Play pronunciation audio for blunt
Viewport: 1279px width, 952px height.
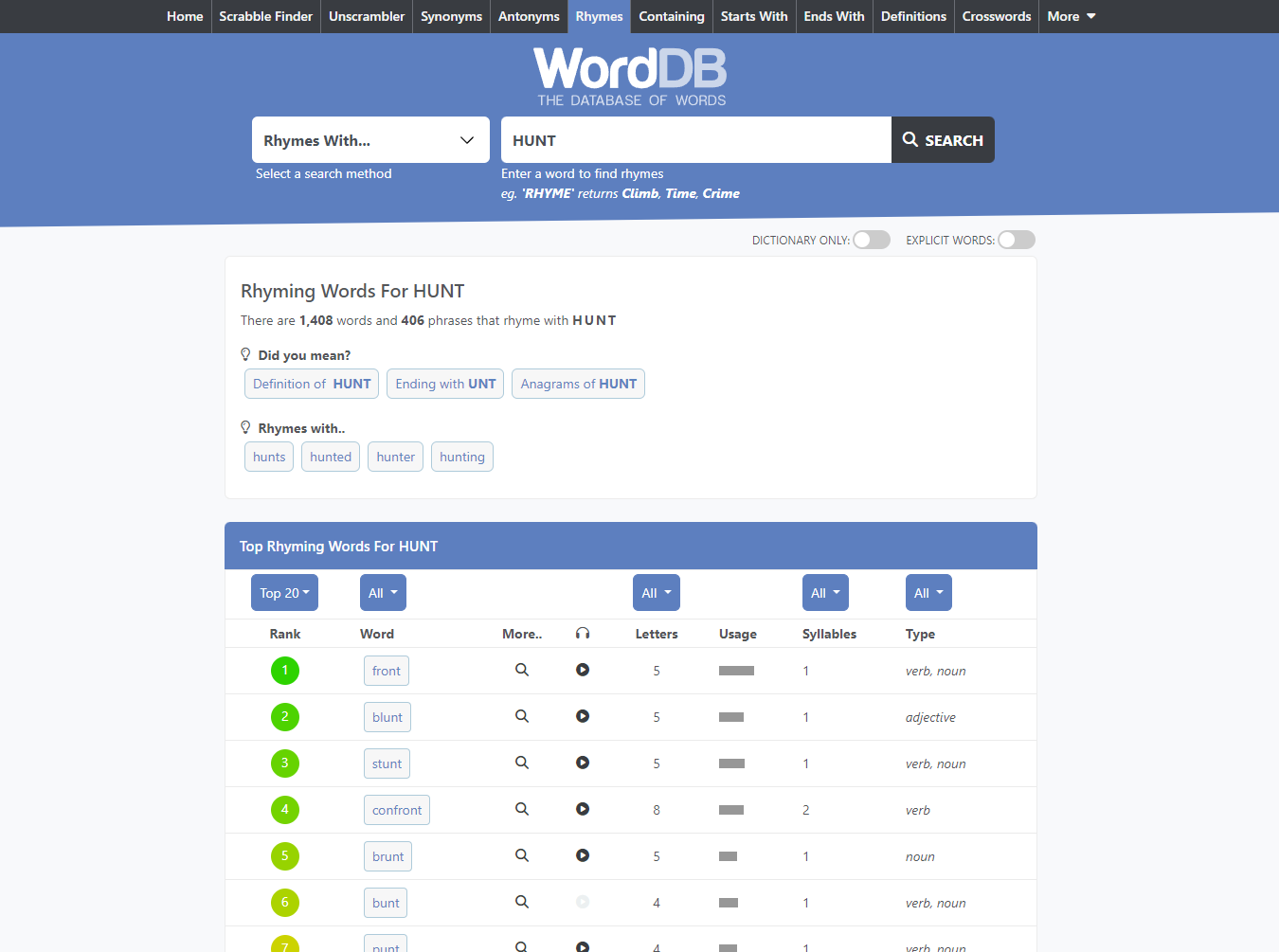click(x=583, y=716)
